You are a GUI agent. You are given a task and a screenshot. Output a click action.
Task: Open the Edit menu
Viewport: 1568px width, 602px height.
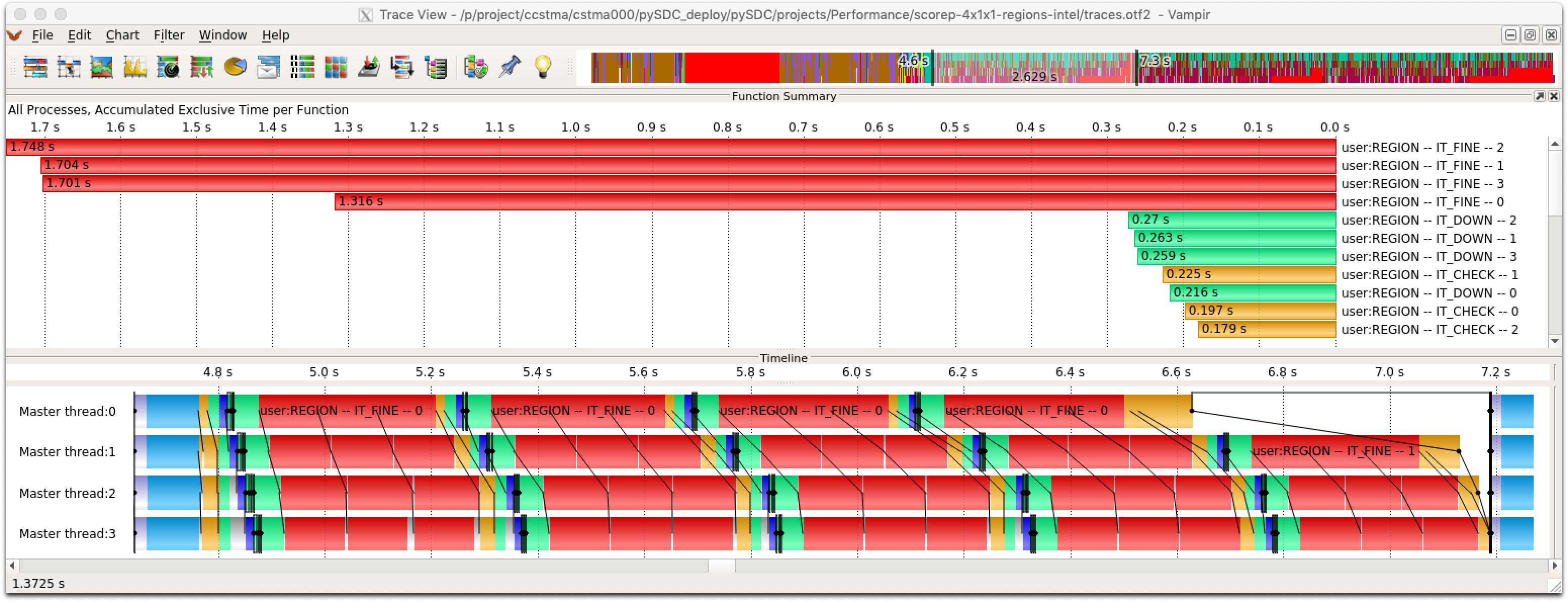coord(79,35)
